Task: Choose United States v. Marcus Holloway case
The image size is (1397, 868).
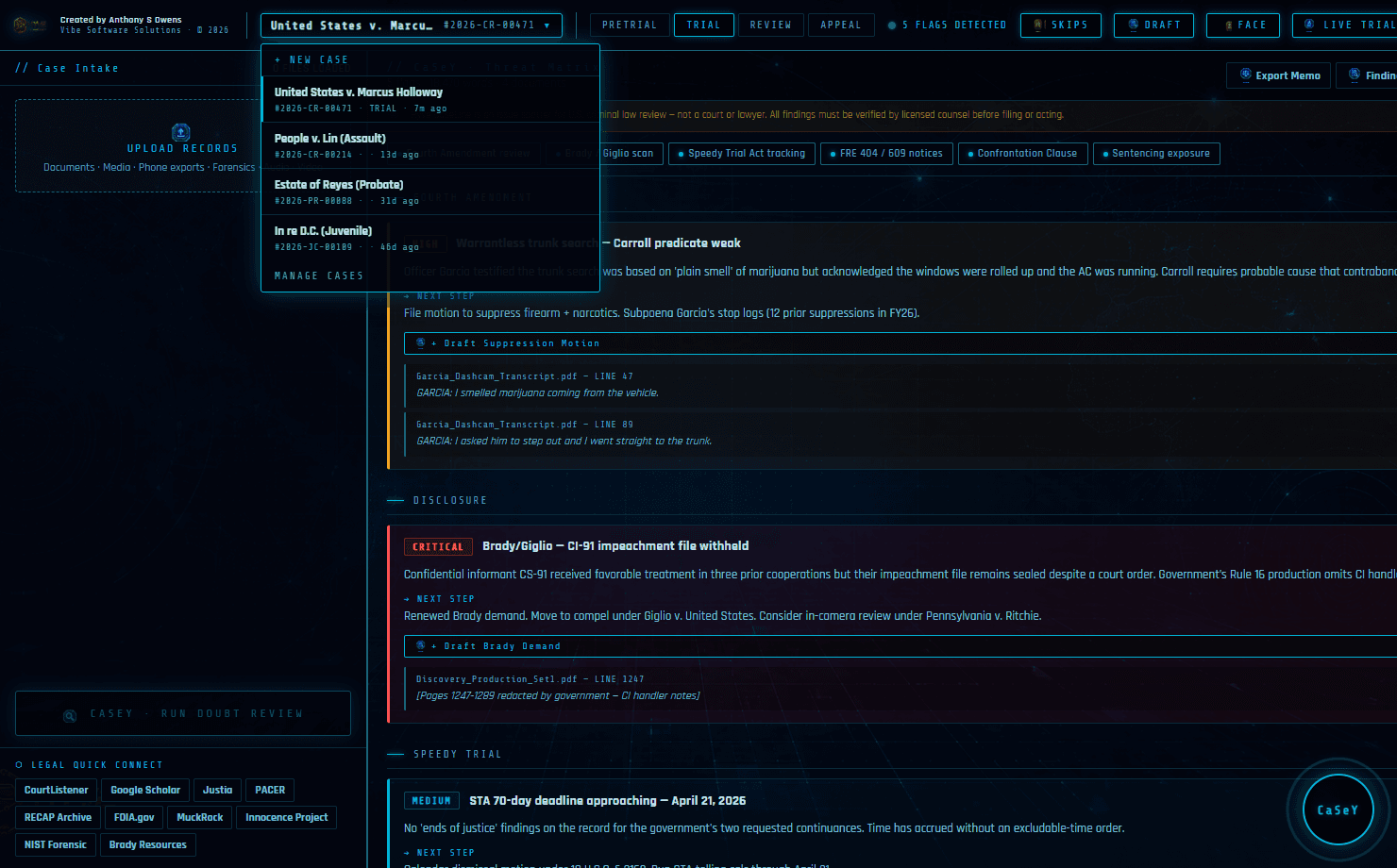Action: click(430, 99)
